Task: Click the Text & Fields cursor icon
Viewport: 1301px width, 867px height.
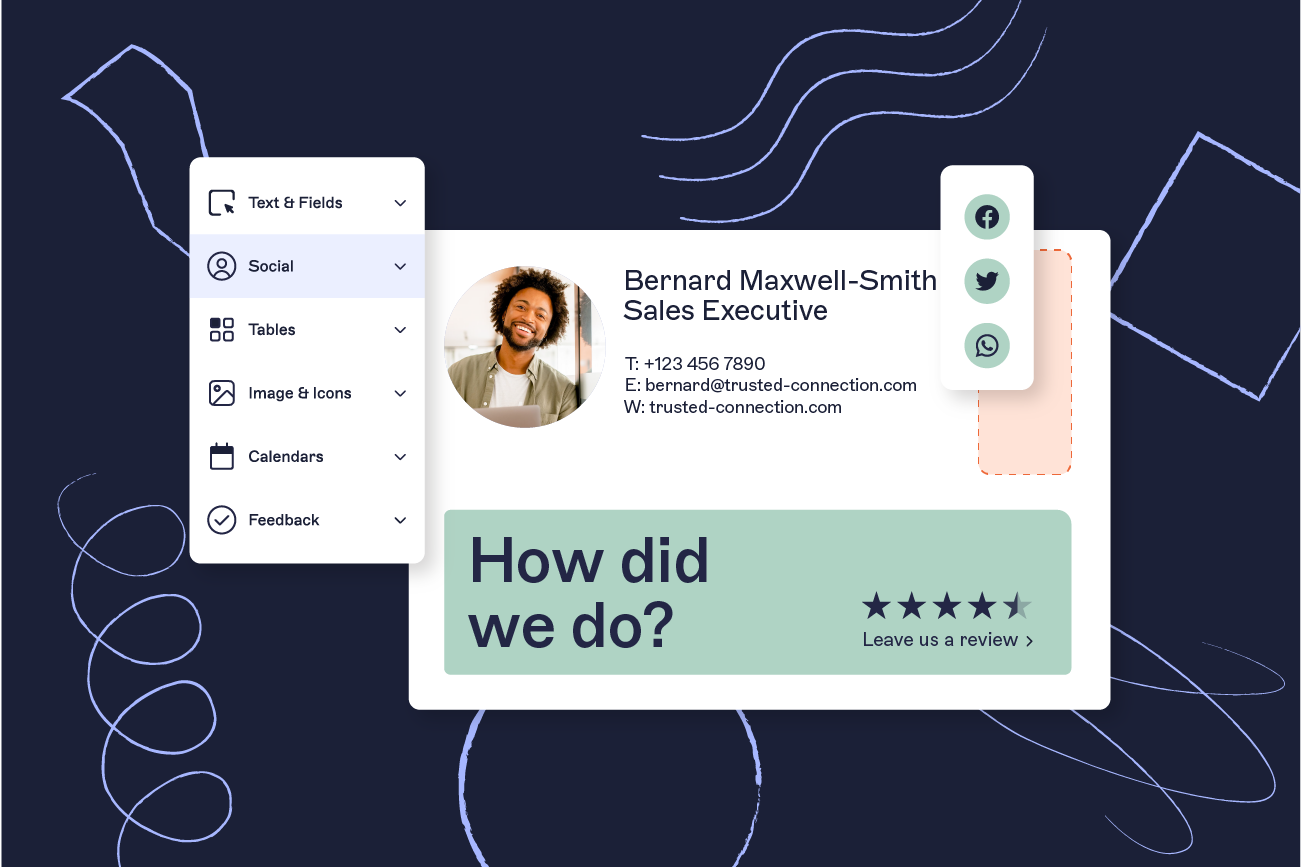Action: point(221,203)
